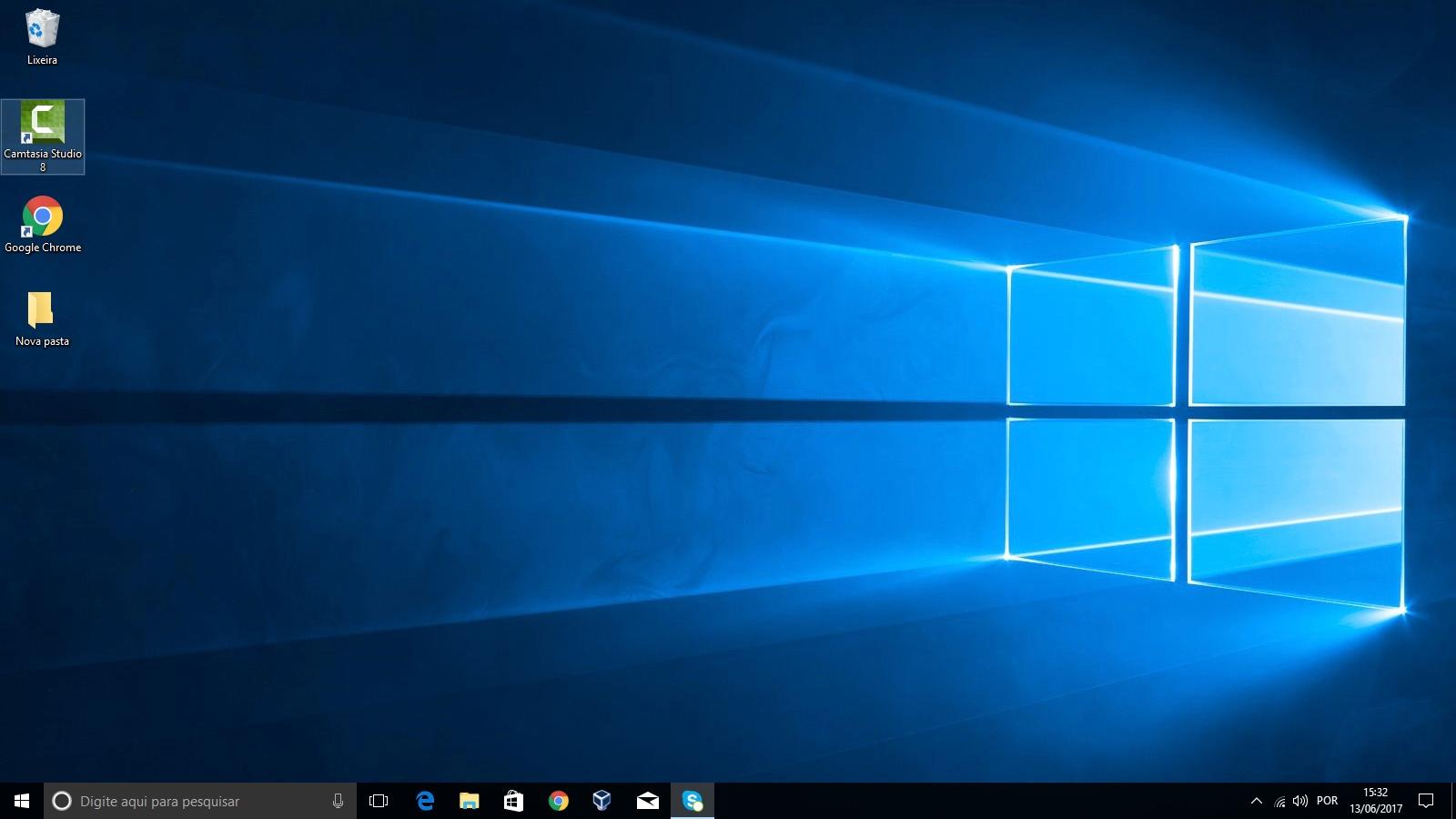Image resolution: width=1456 pixels, height=819 pixels.
Task: Open Task View next to the search bar
Action: click(377, 801)
